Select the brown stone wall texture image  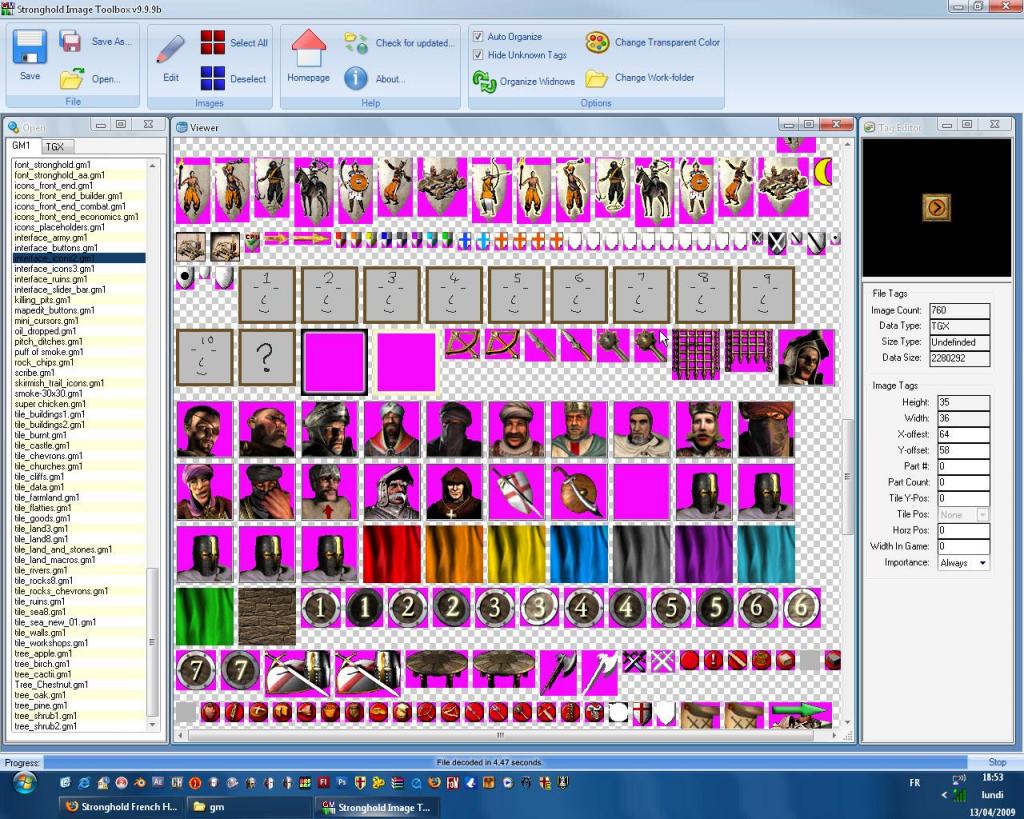tap(266, 617)
